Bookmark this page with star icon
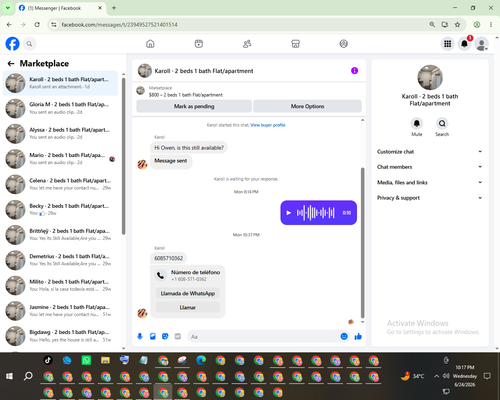Viewport: 500px width, 400px height. (457, 24)
